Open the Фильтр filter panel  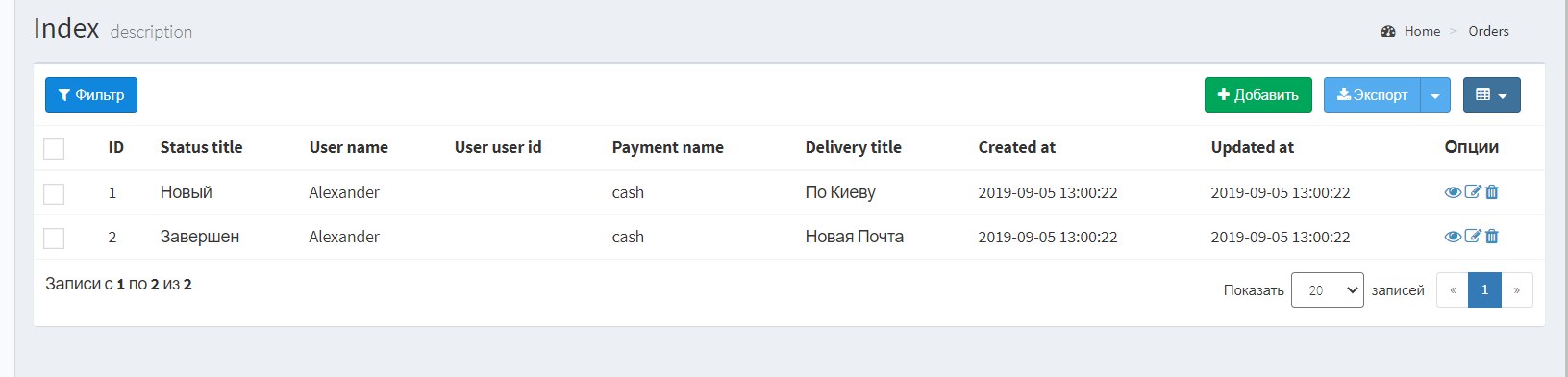coord(91,95)
